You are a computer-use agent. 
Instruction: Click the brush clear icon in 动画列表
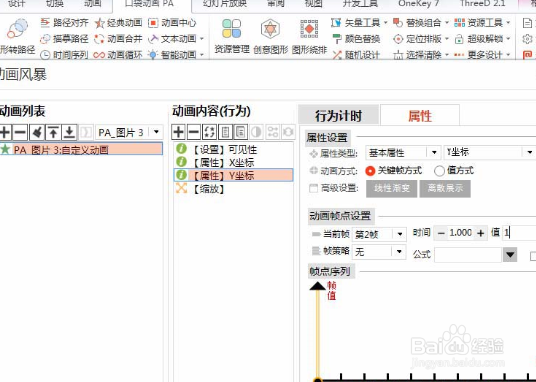(x=37, y=132)
